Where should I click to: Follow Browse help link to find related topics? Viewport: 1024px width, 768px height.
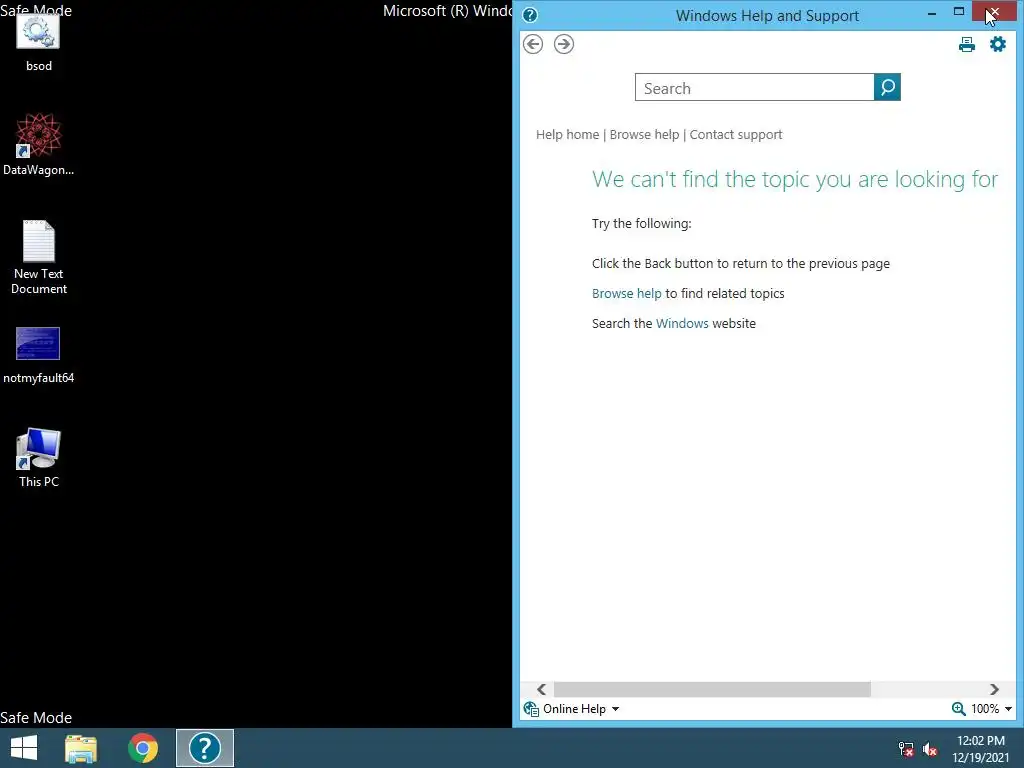626,293
